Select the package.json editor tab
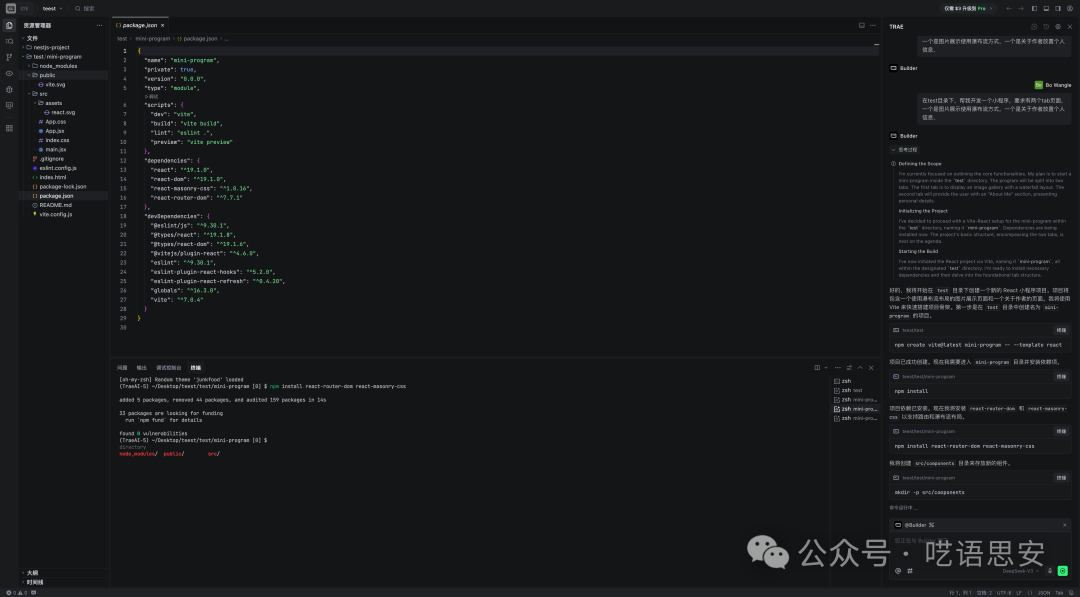This screenshot has width=1080, height=597. [141, 24]
